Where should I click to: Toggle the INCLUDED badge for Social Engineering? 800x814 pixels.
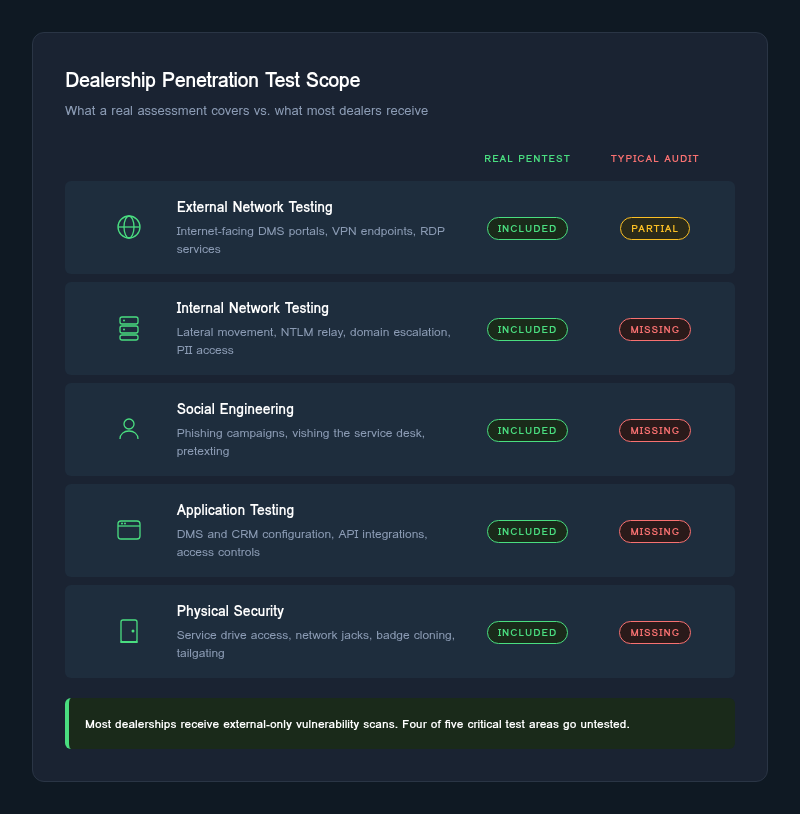(527, 430)
